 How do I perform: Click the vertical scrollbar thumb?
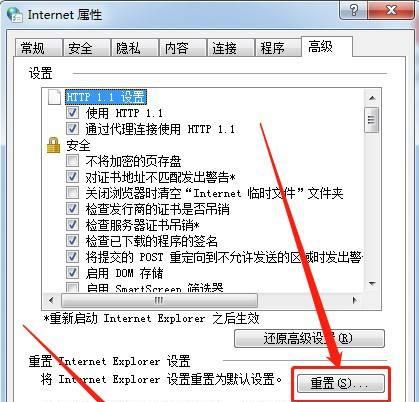tap(372, 120)
